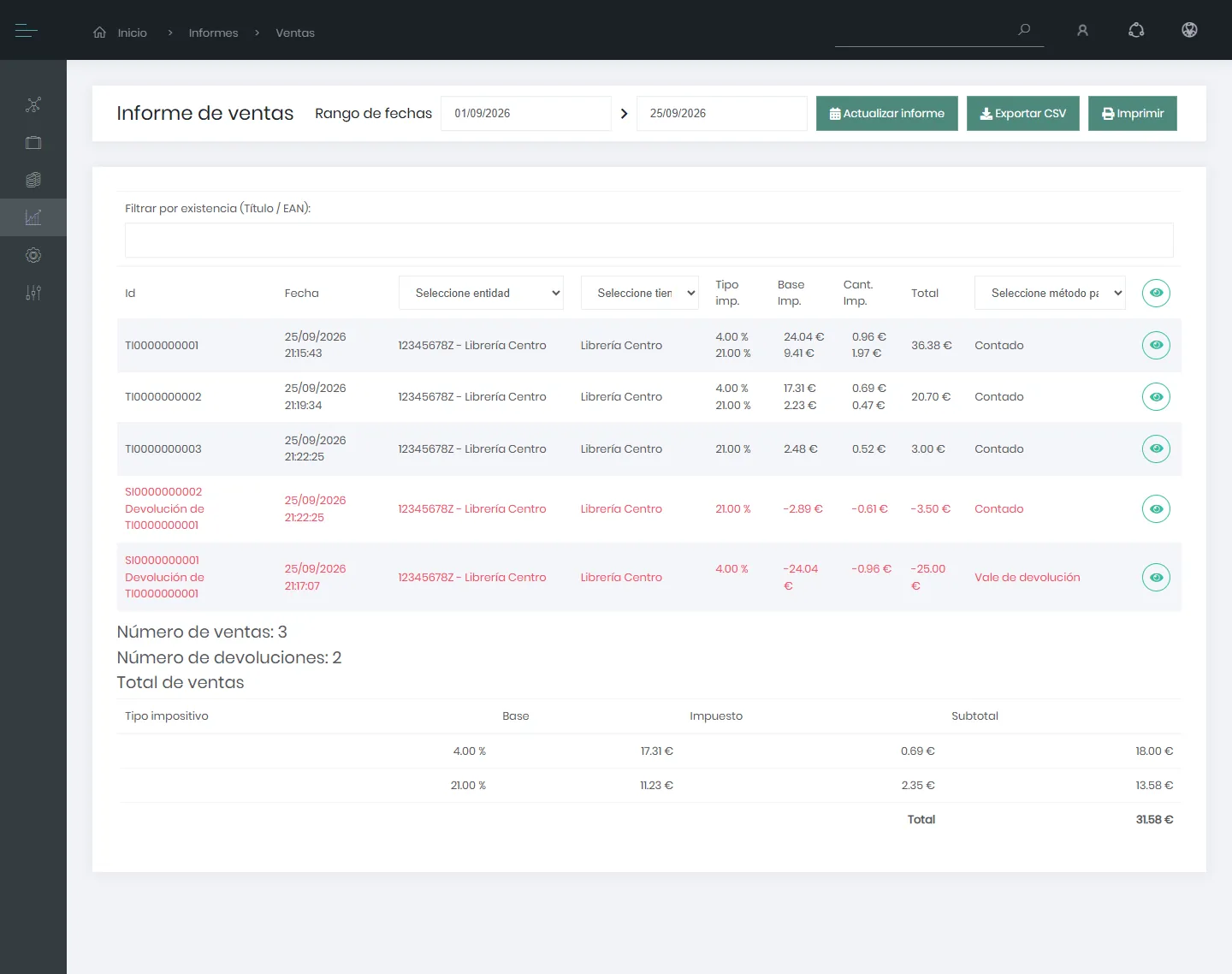The image size is (1232, 974).
Task: Click the 20.70 € total cell
Action: click(931, 397)
